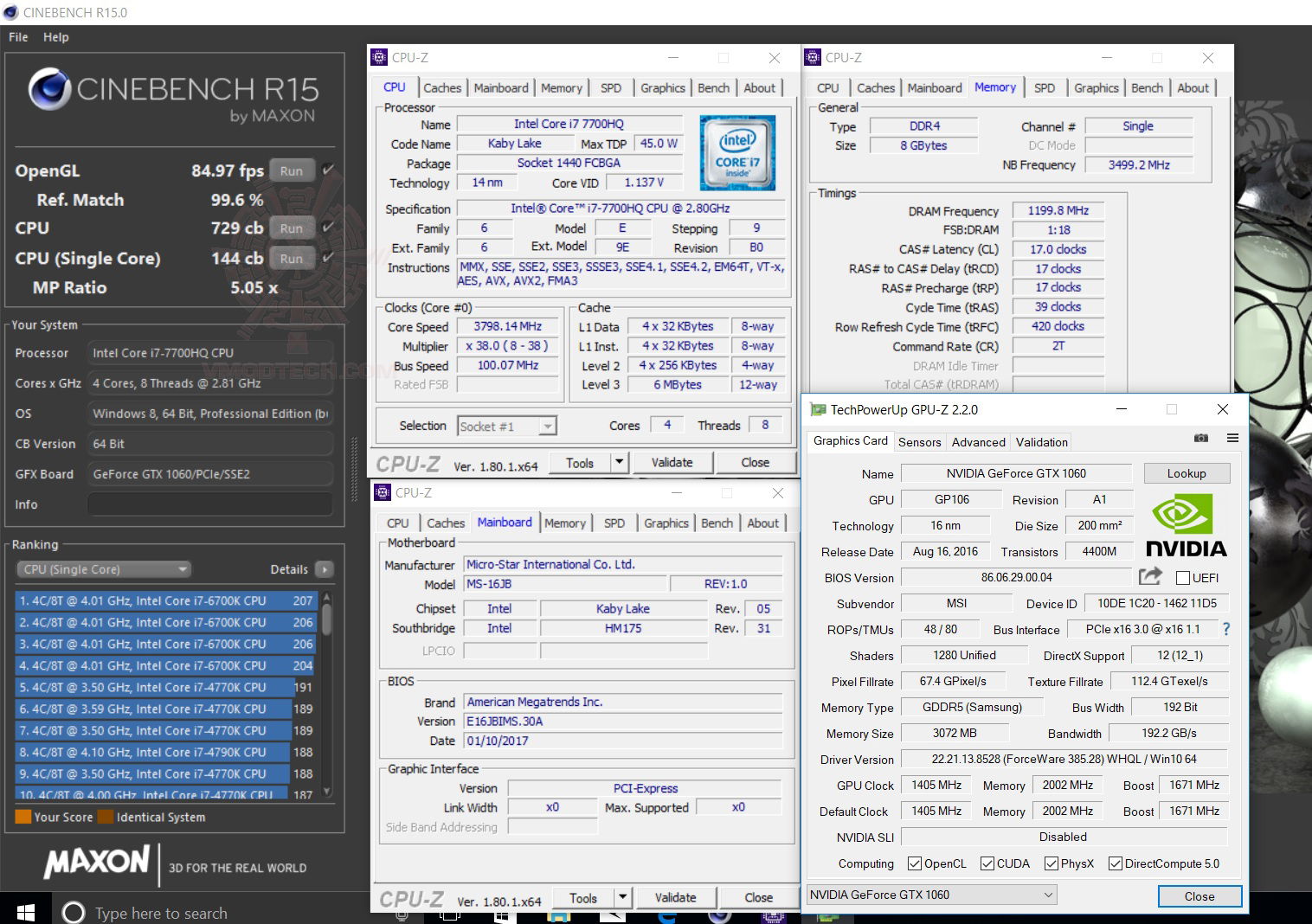Open the Tools dropdown arrow in the CPU-Z Mainboard window
1312x924 pixels.
(x=622, y=898)
